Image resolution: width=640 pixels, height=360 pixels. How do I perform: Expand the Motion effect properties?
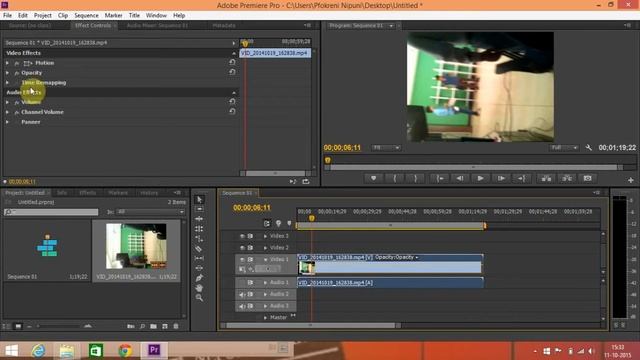coord(7,63)
